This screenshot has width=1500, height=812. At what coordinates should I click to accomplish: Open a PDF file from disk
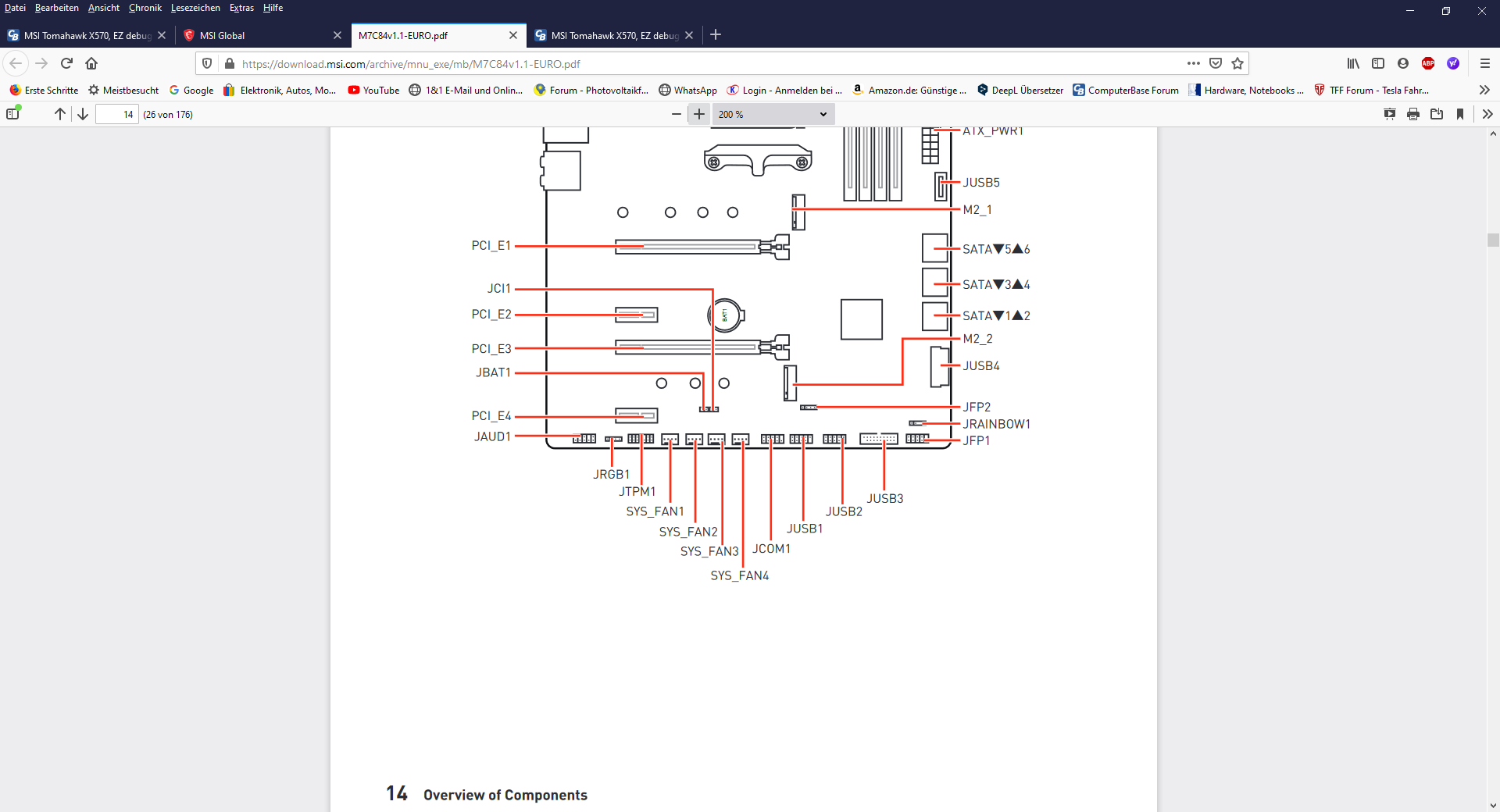(1437, 114)
